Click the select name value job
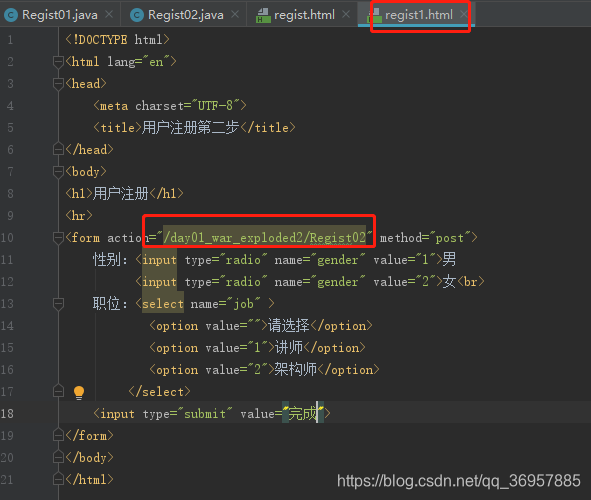Image resolution: width=591 pixels, height=500 pixels. [243, 304]
